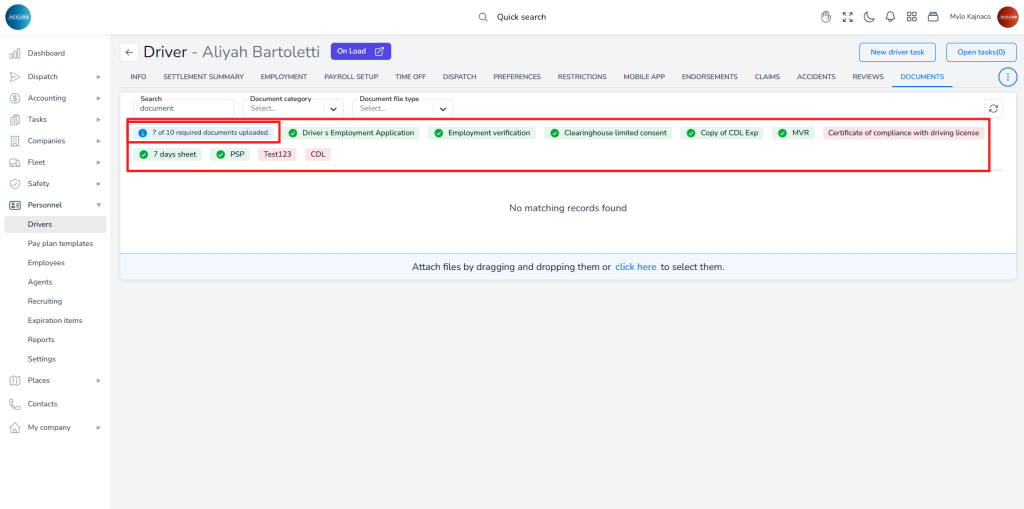
Task: Switch to the Payroll Setup tab
Action: tap(351, 77)
